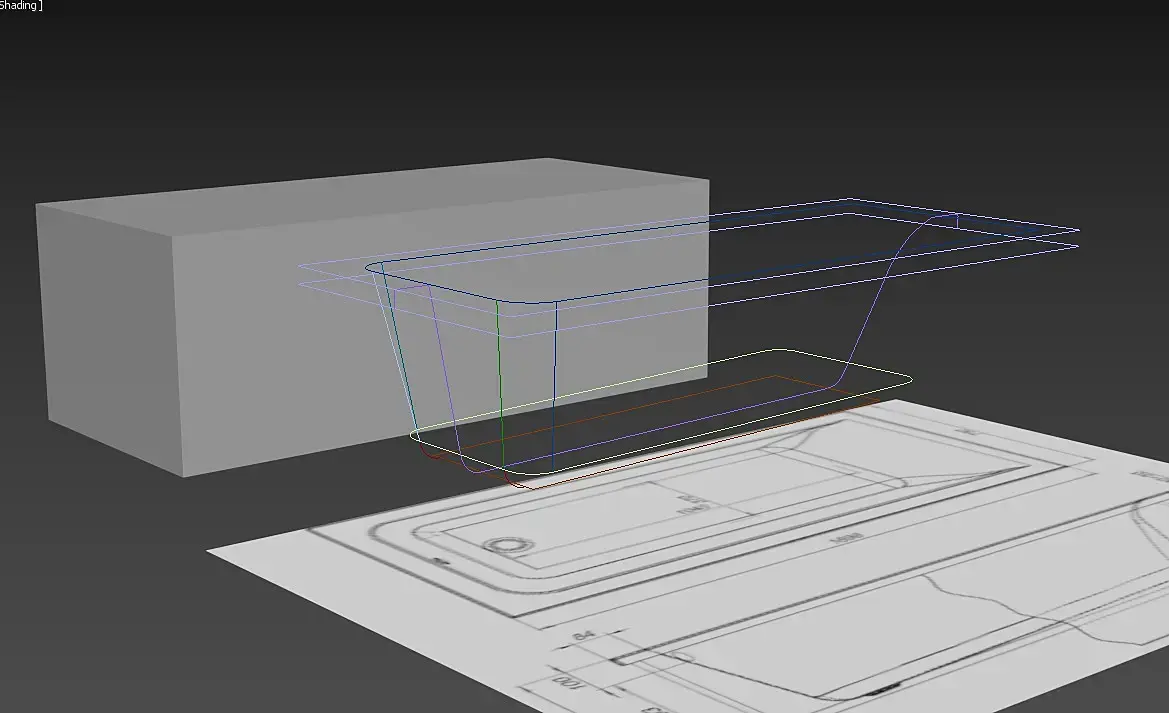Open the Shading viewport label menu
1169x713 pixels.
(x=19, y=5)
